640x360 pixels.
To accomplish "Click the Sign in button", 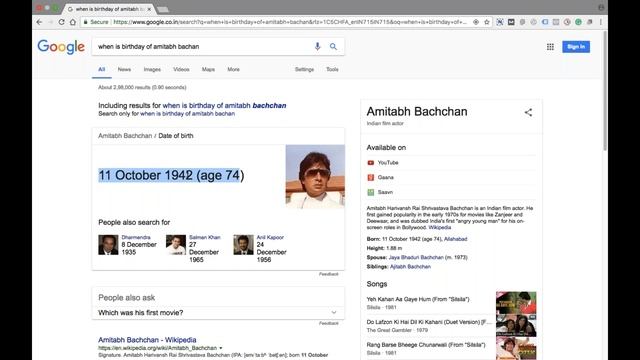I will [x=576, y=47].
